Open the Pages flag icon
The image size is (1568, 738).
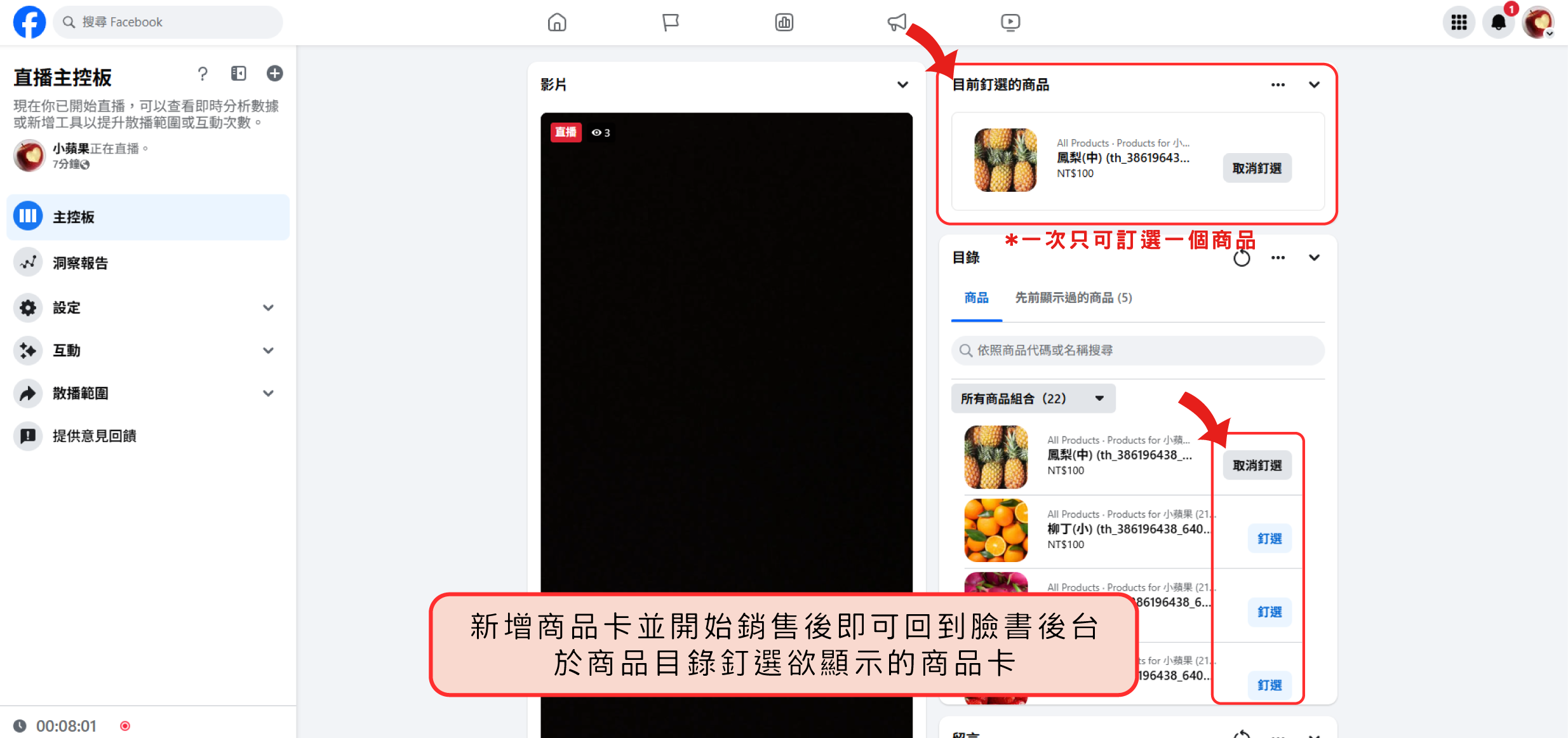[670, 22]
